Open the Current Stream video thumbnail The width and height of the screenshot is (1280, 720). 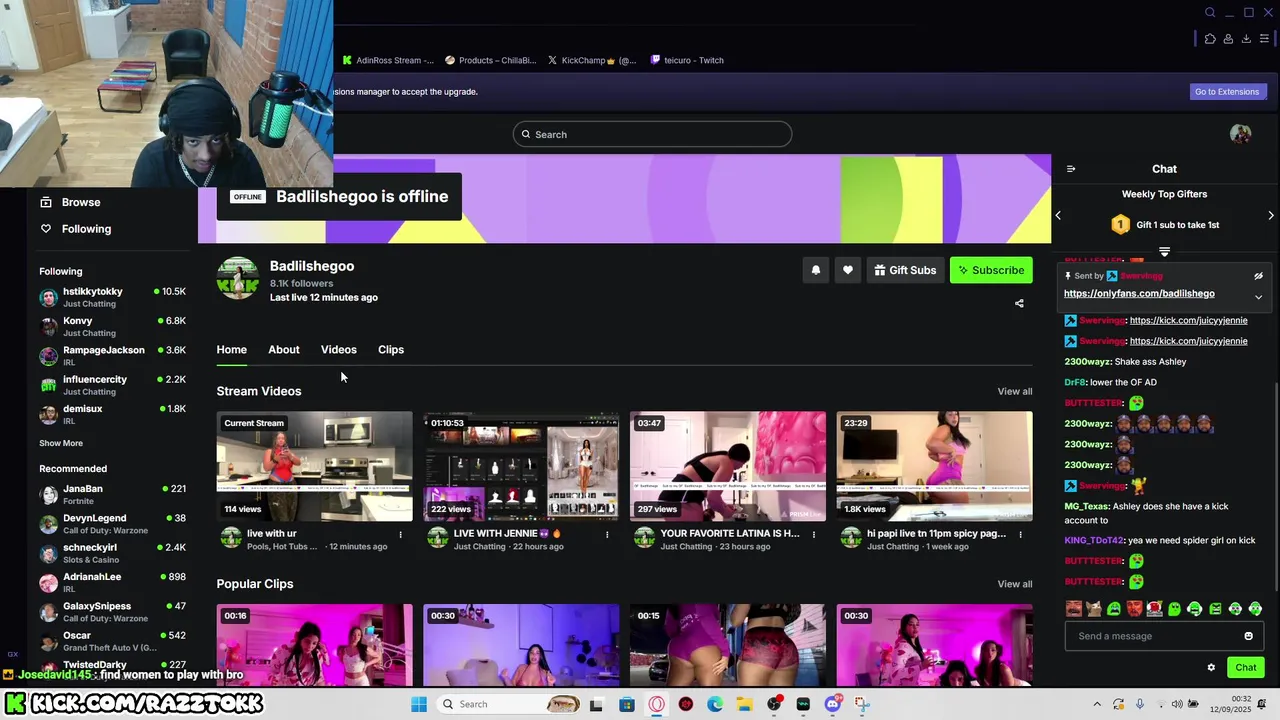314,466
